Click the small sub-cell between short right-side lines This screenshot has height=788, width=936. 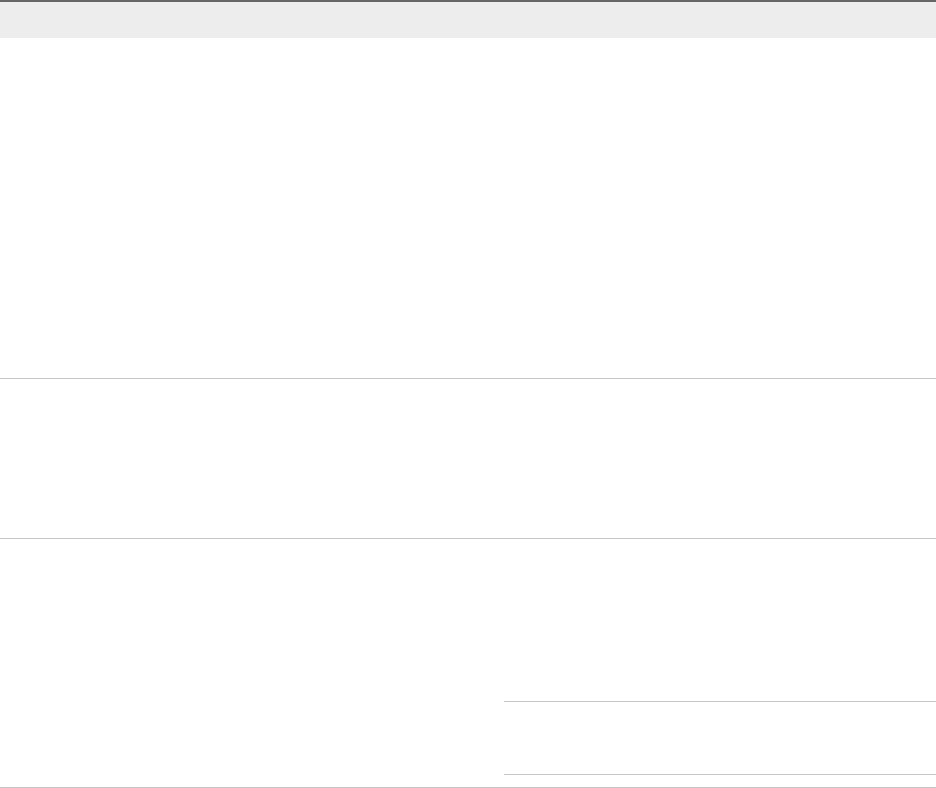(x=720, y=738)
